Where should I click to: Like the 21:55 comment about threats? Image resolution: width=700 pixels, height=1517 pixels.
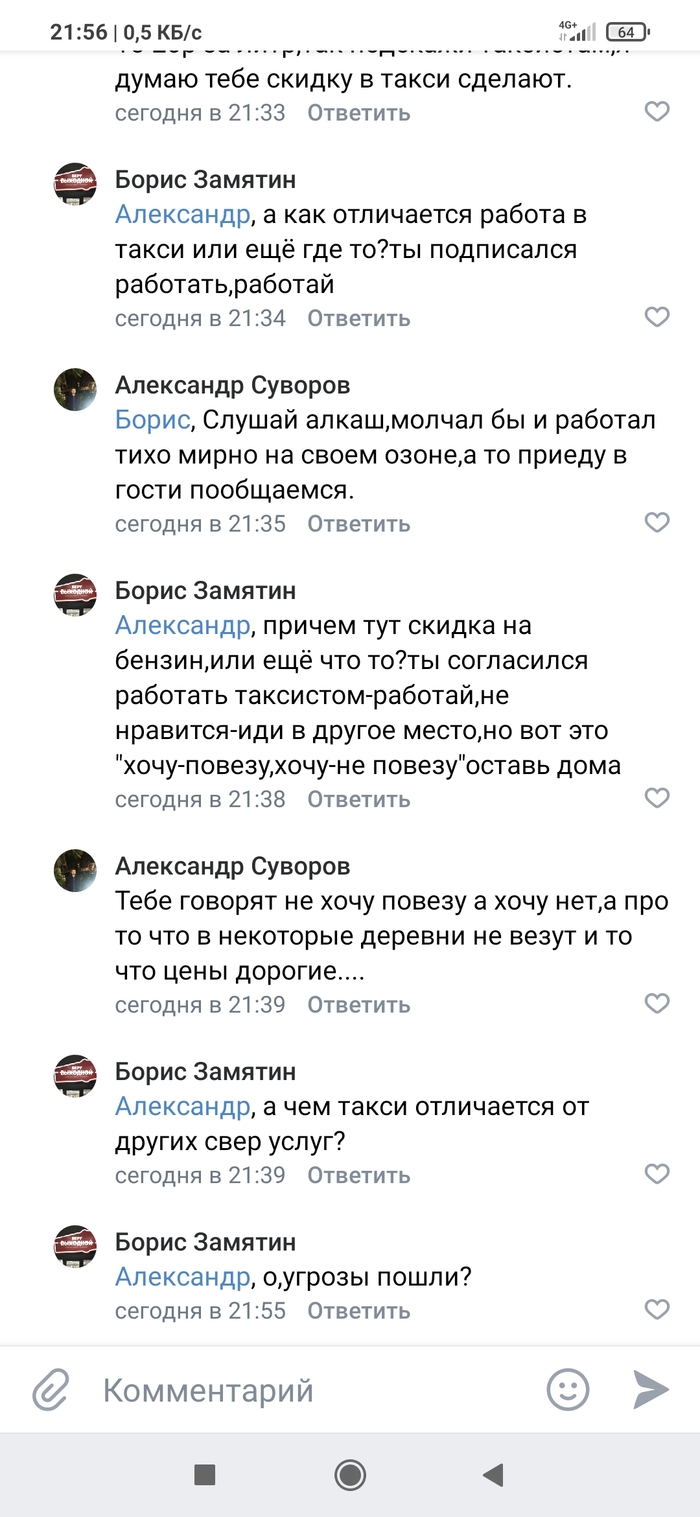click(x=656, y=1310)
